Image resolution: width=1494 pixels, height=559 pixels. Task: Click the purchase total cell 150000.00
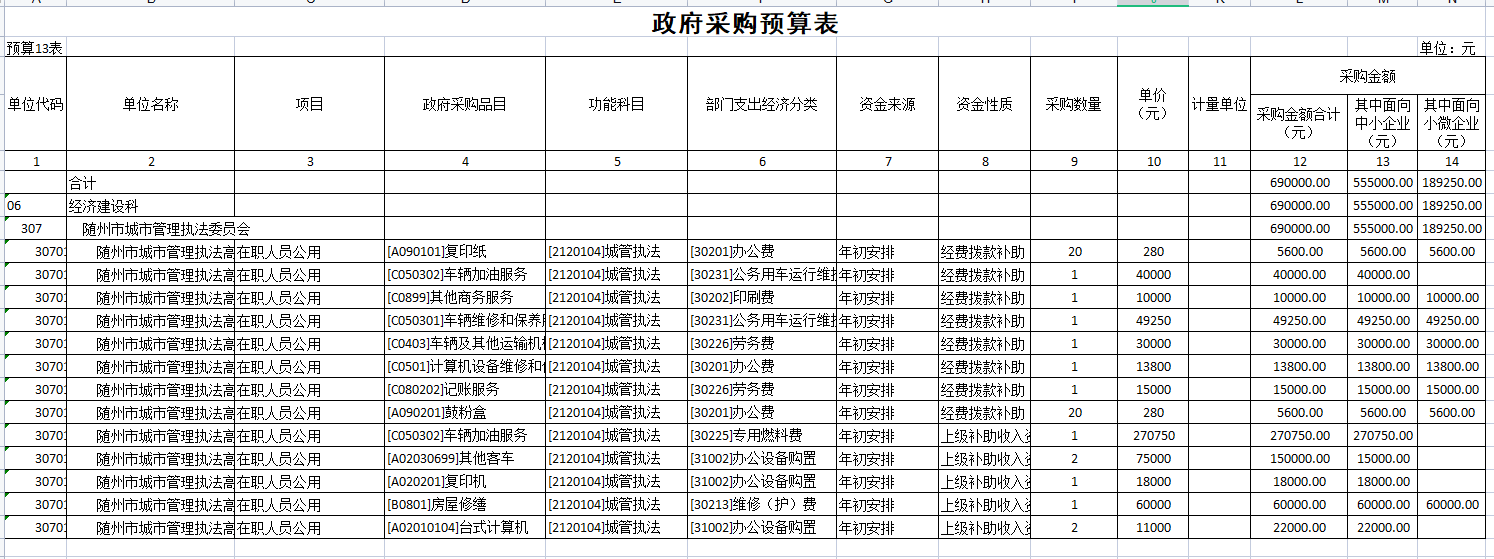point(1299,459)
